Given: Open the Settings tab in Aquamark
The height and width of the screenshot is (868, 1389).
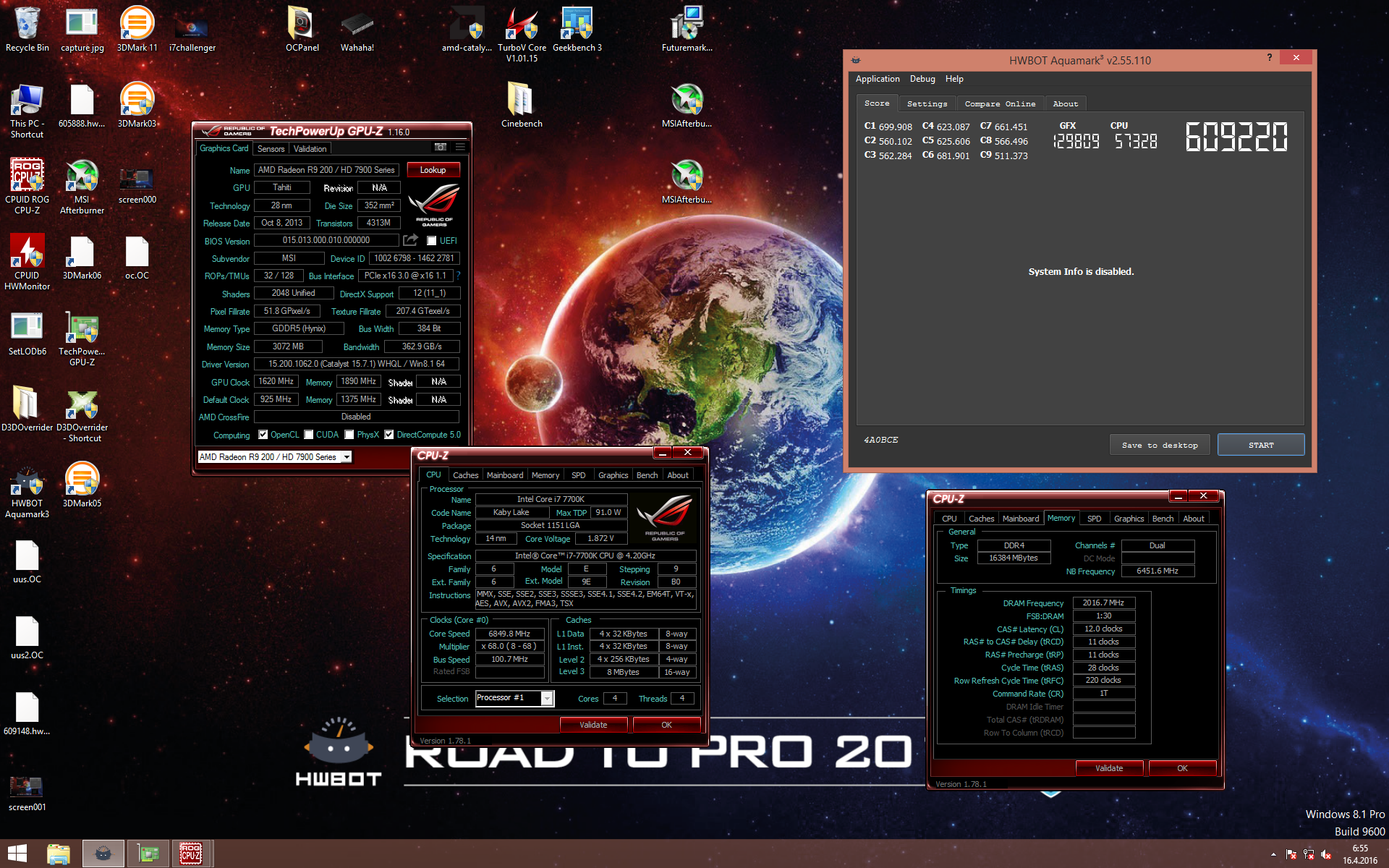Looking at the screenshot, I should pos(927,104).
